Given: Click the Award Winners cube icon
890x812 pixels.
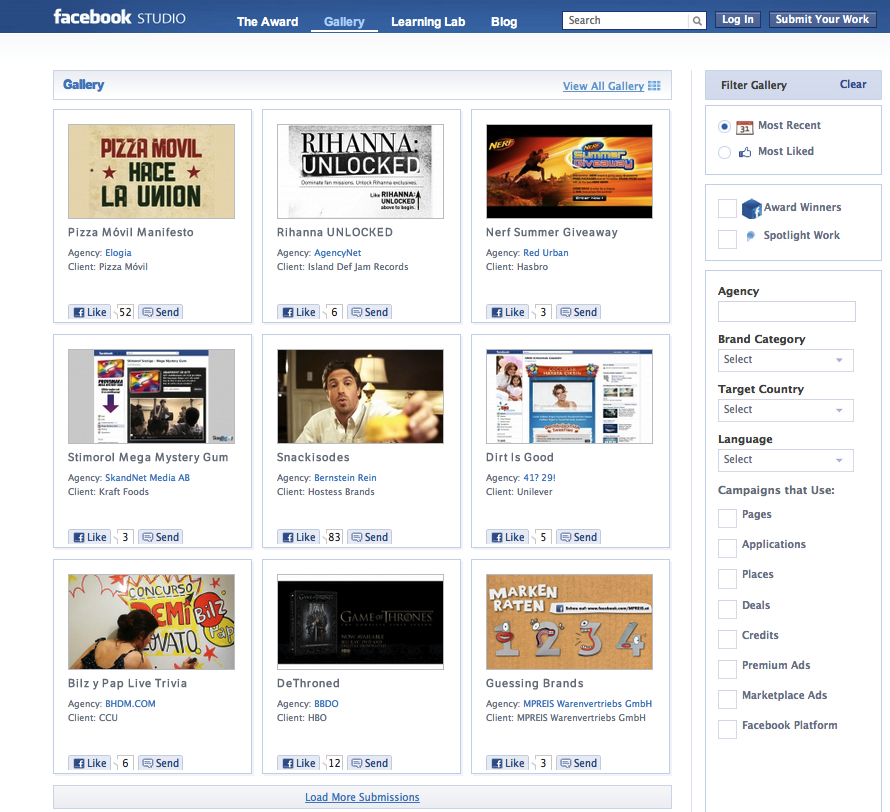Looking at the screenshot, I should point(751,208).
